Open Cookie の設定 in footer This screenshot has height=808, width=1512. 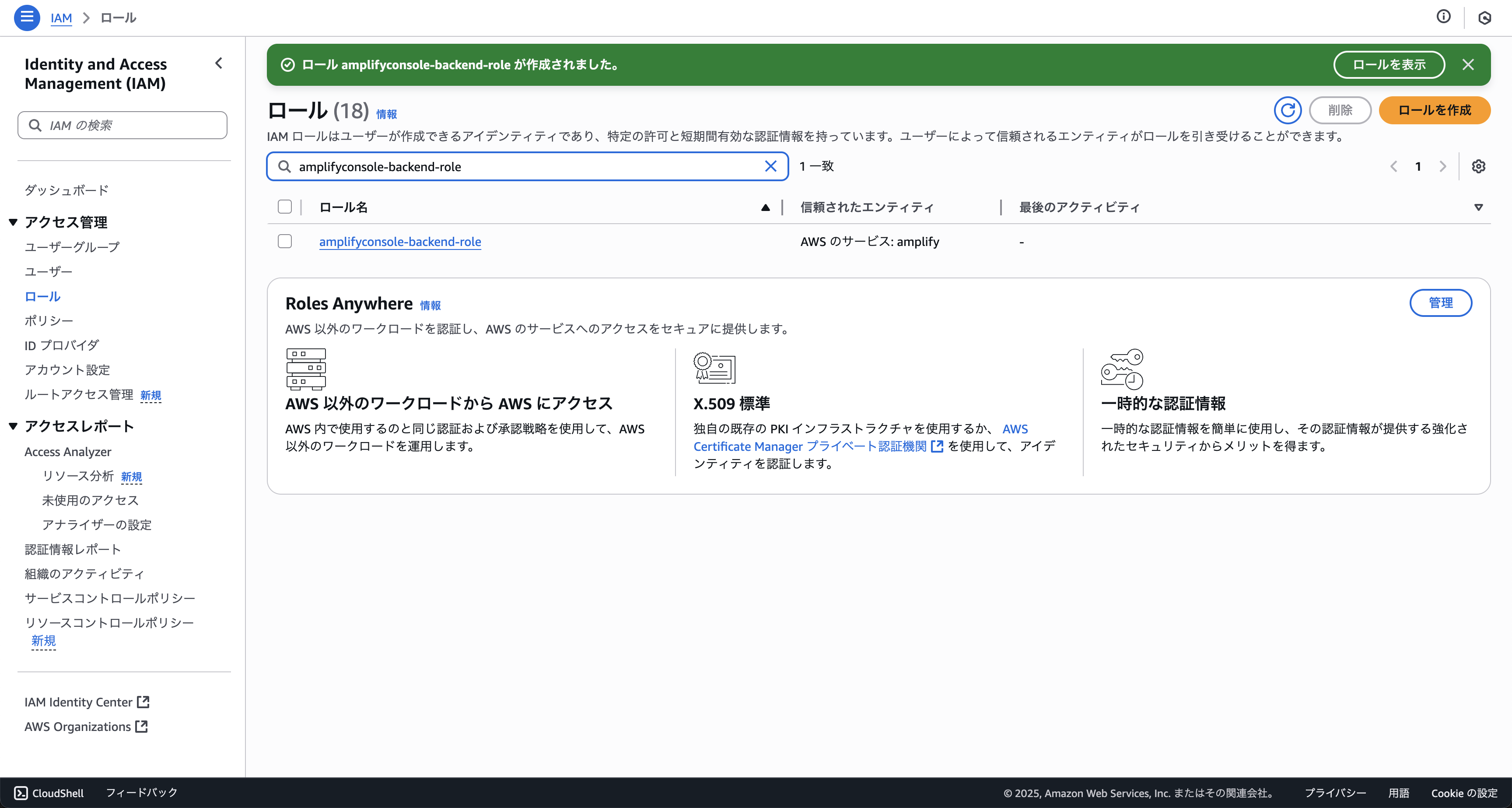click(1464, 793)
